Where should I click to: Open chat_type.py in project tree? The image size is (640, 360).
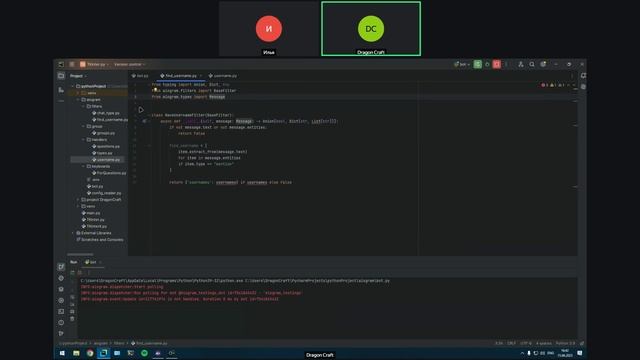point(106,113)
